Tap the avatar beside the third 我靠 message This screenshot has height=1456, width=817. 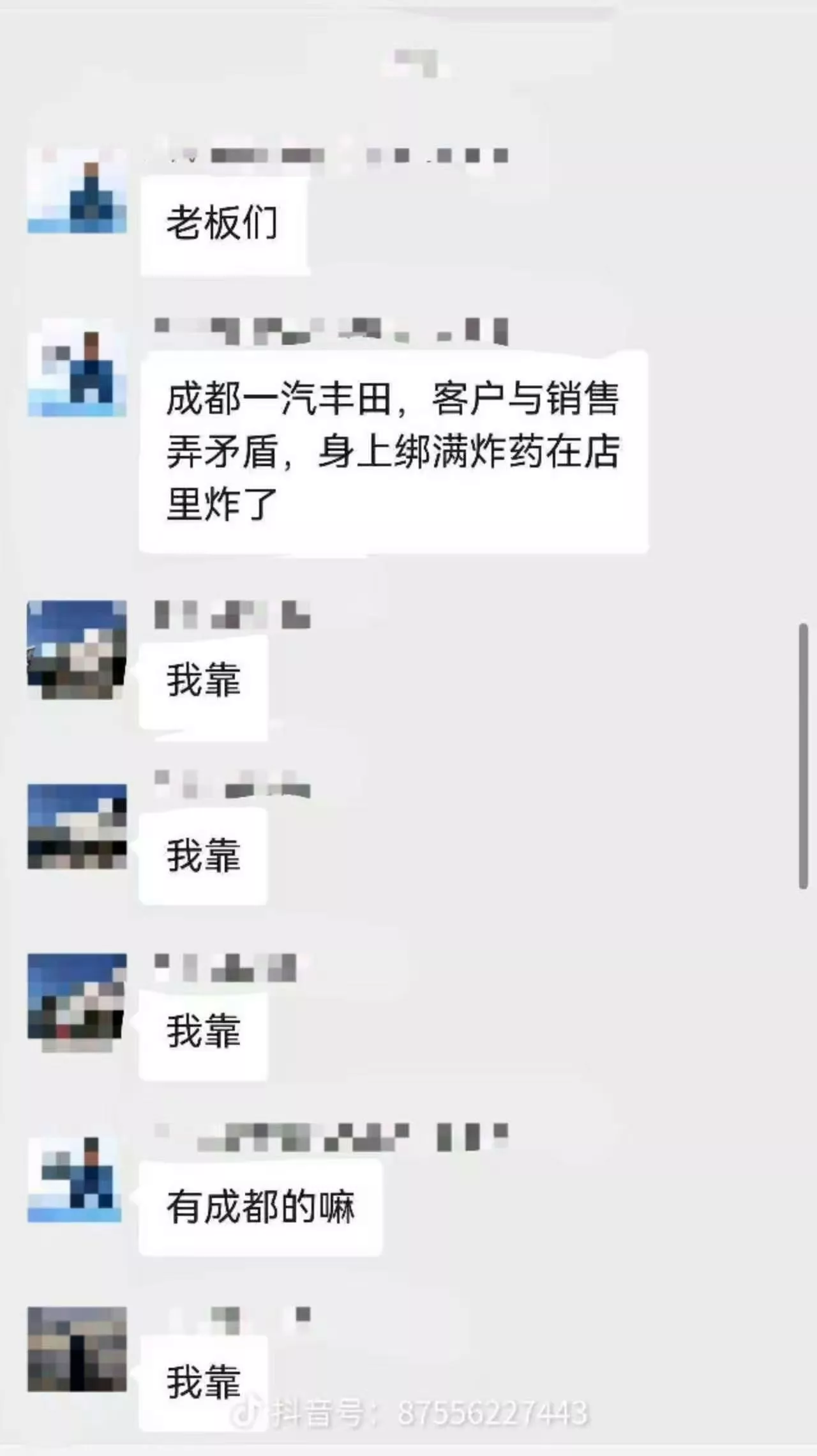click(77, 1001)
